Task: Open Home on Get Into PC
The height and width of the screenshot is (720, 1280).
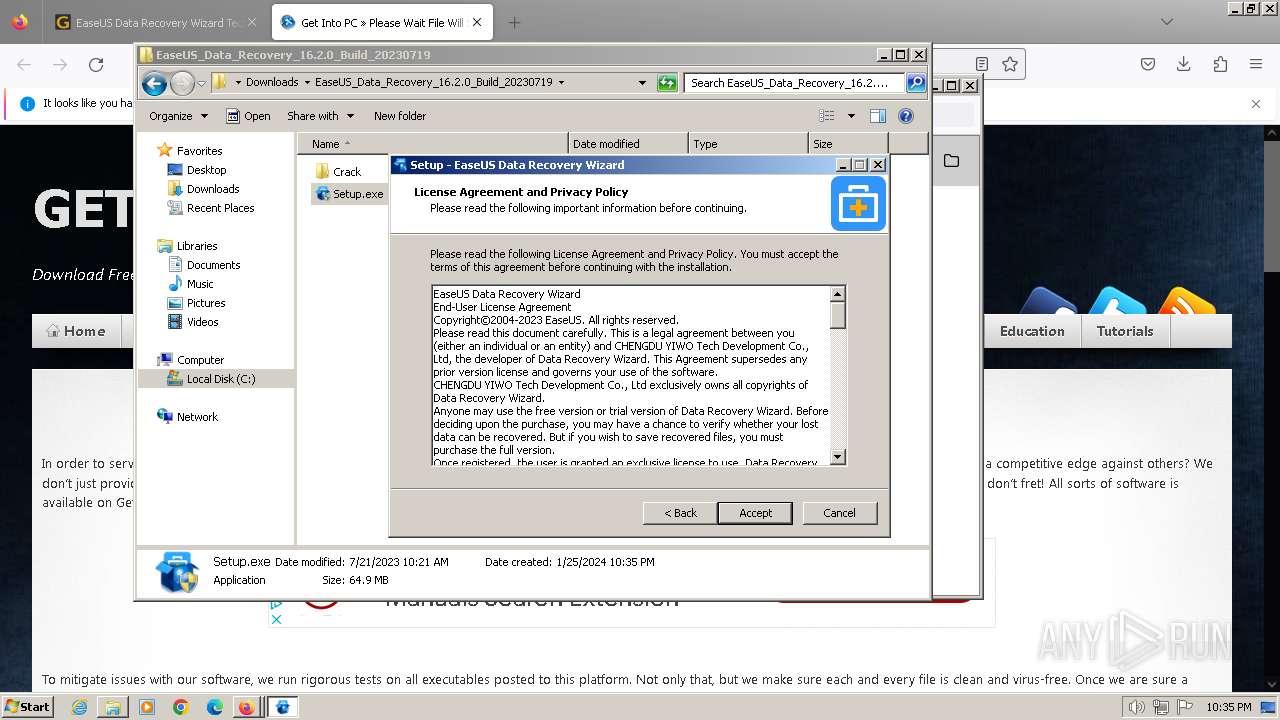Action: point(76,331)
